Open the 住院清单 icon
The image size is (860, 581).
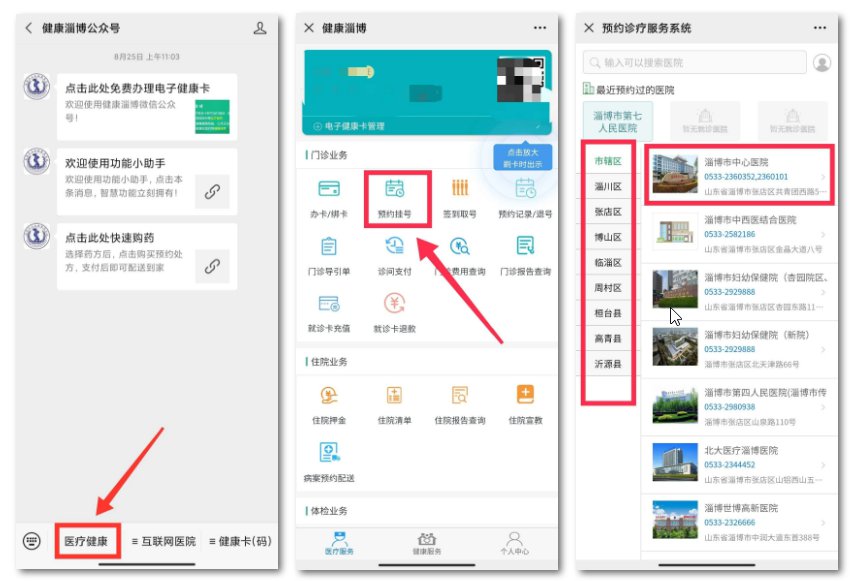394,395
